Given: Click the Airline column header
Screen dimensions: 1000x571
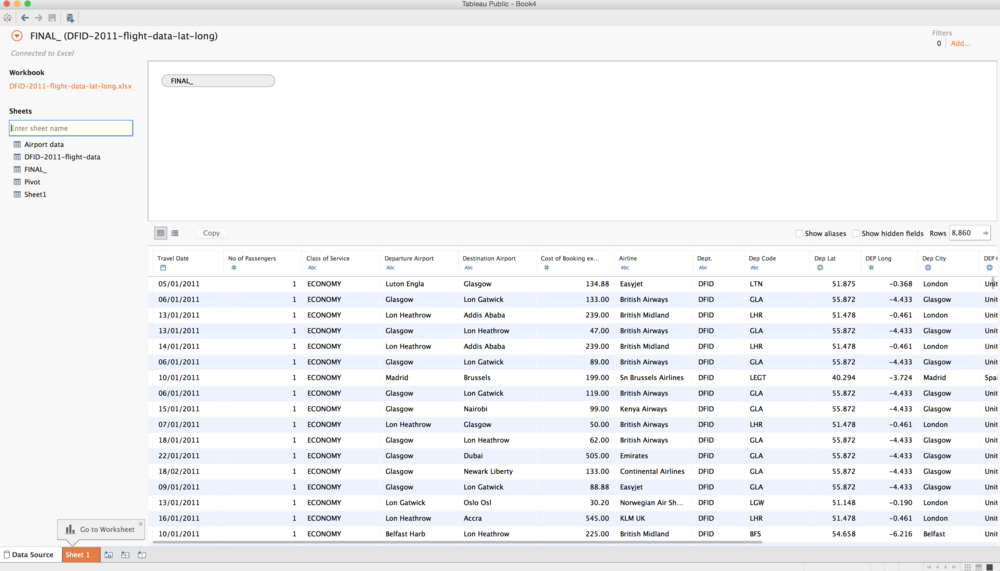Looking at the screenshot, I should pyautogui.click(x=628, y=258).
